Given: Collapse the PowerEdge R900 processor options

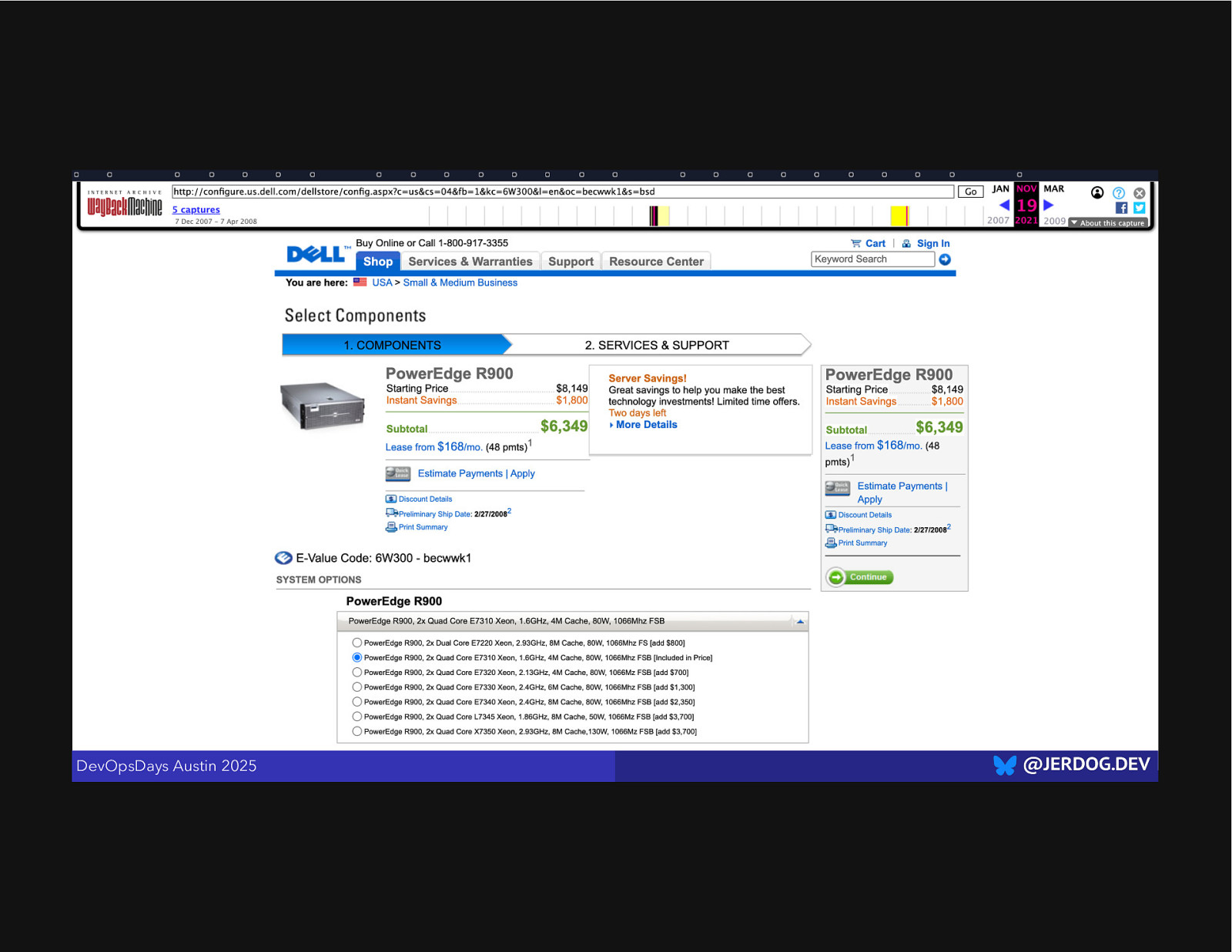Looking at the screenshot, I should [x=800, y=621].
